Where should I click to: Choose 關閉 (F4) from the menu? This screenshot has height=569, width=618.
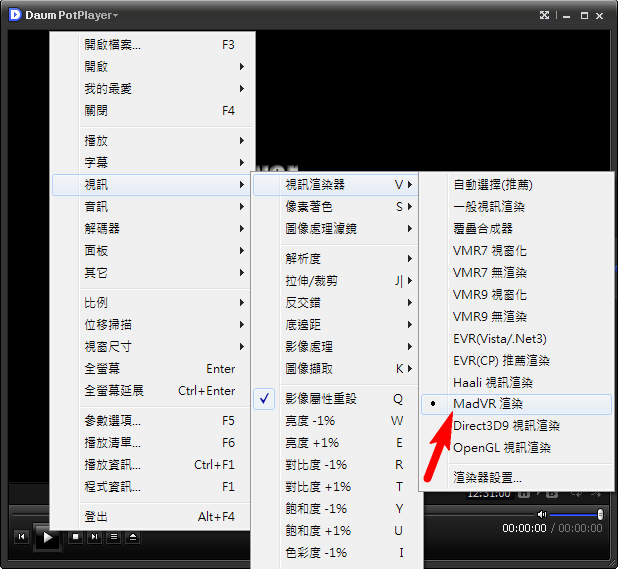click(154, 111)
